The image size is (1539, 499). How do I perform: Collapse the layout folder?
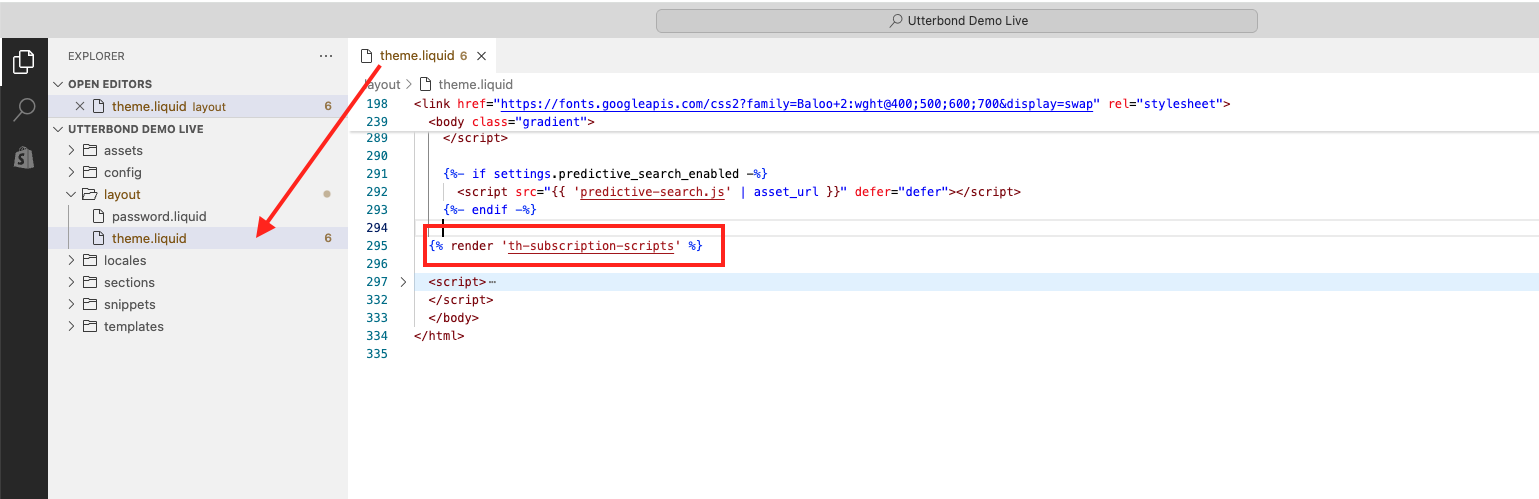pos(71,194)
